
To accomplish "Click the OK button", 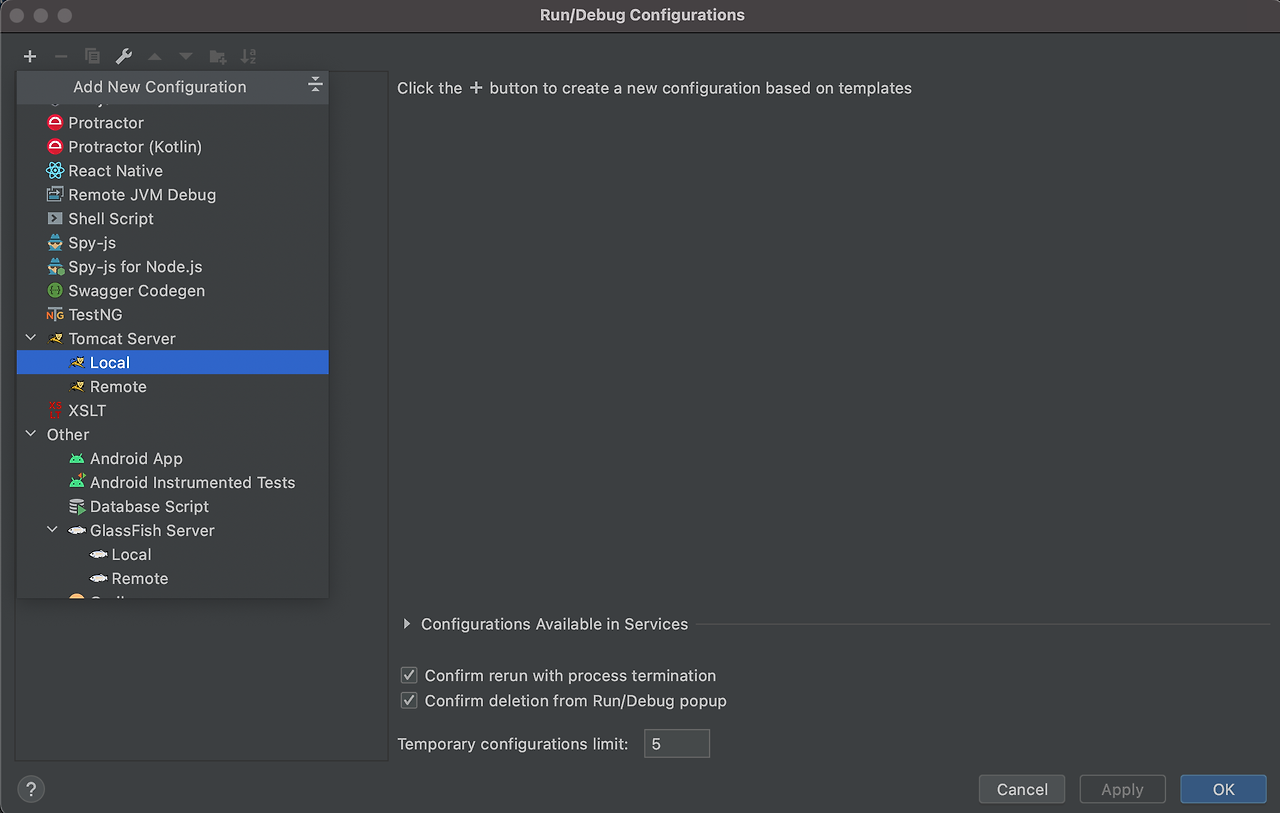I will 1223,789.
